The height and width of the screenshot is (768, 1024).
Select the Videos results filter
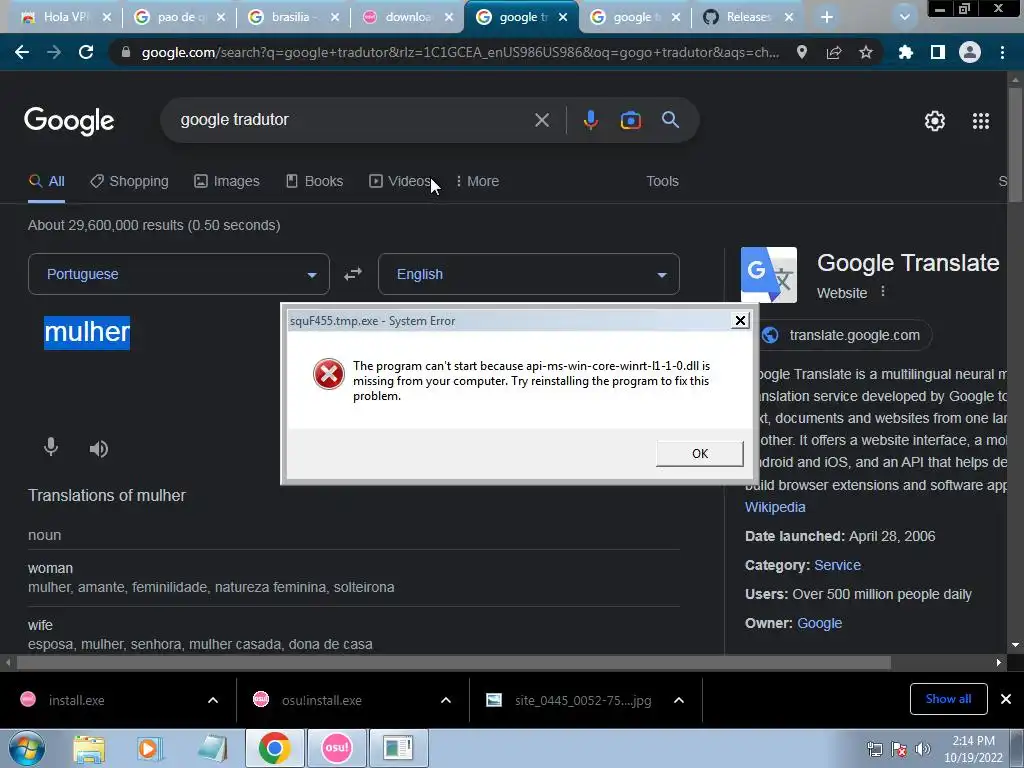coord(400,182)
